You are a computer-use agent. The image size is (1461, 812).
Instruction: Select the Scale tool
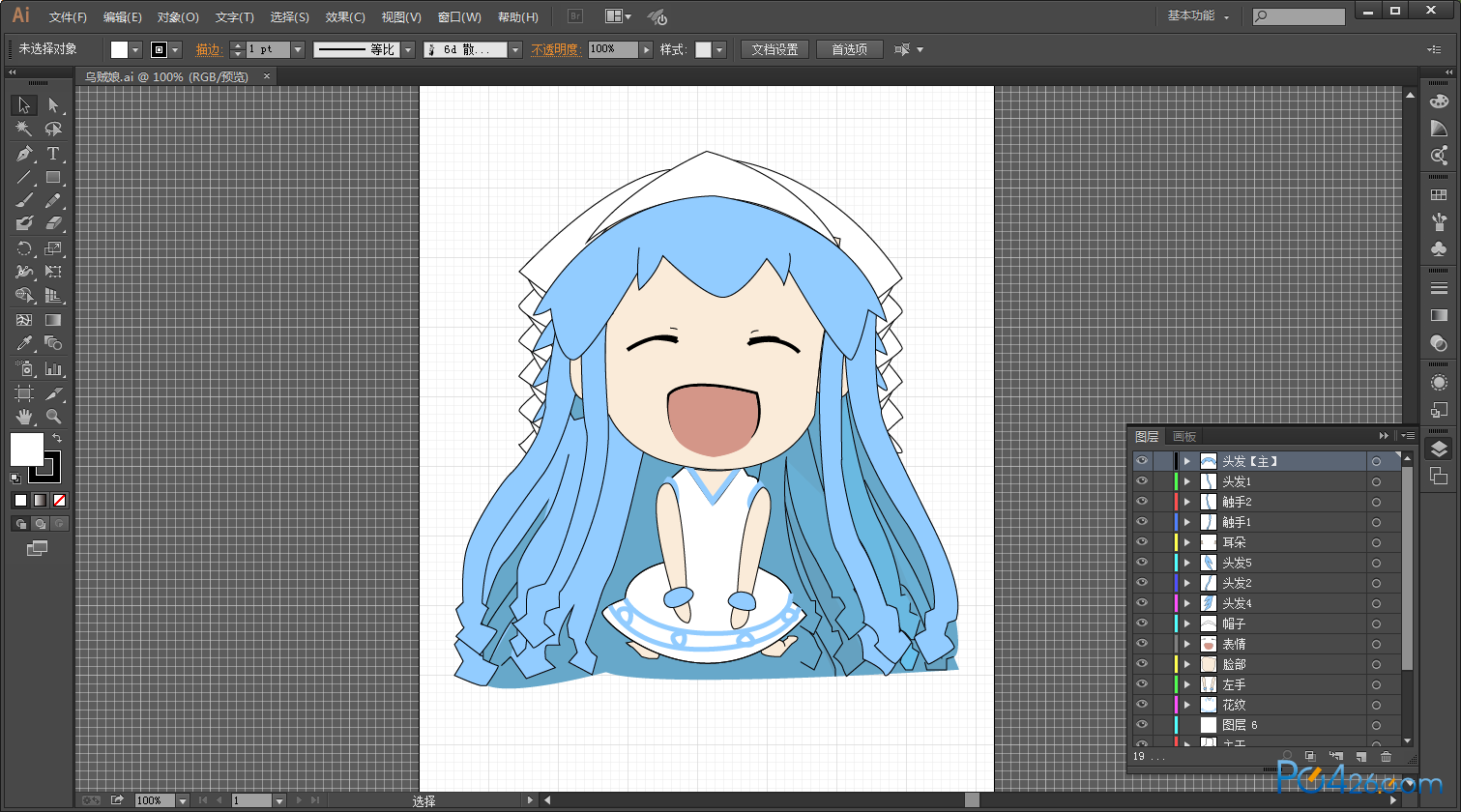point(53,248)
